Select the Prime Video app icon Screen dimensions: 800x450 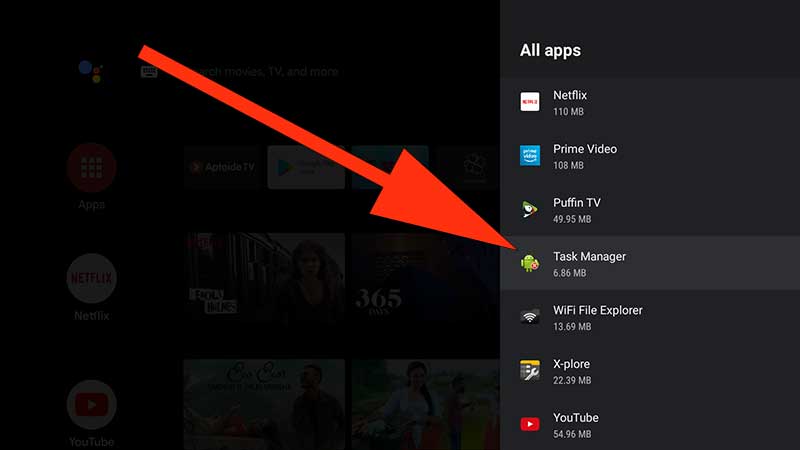(530, 156)
